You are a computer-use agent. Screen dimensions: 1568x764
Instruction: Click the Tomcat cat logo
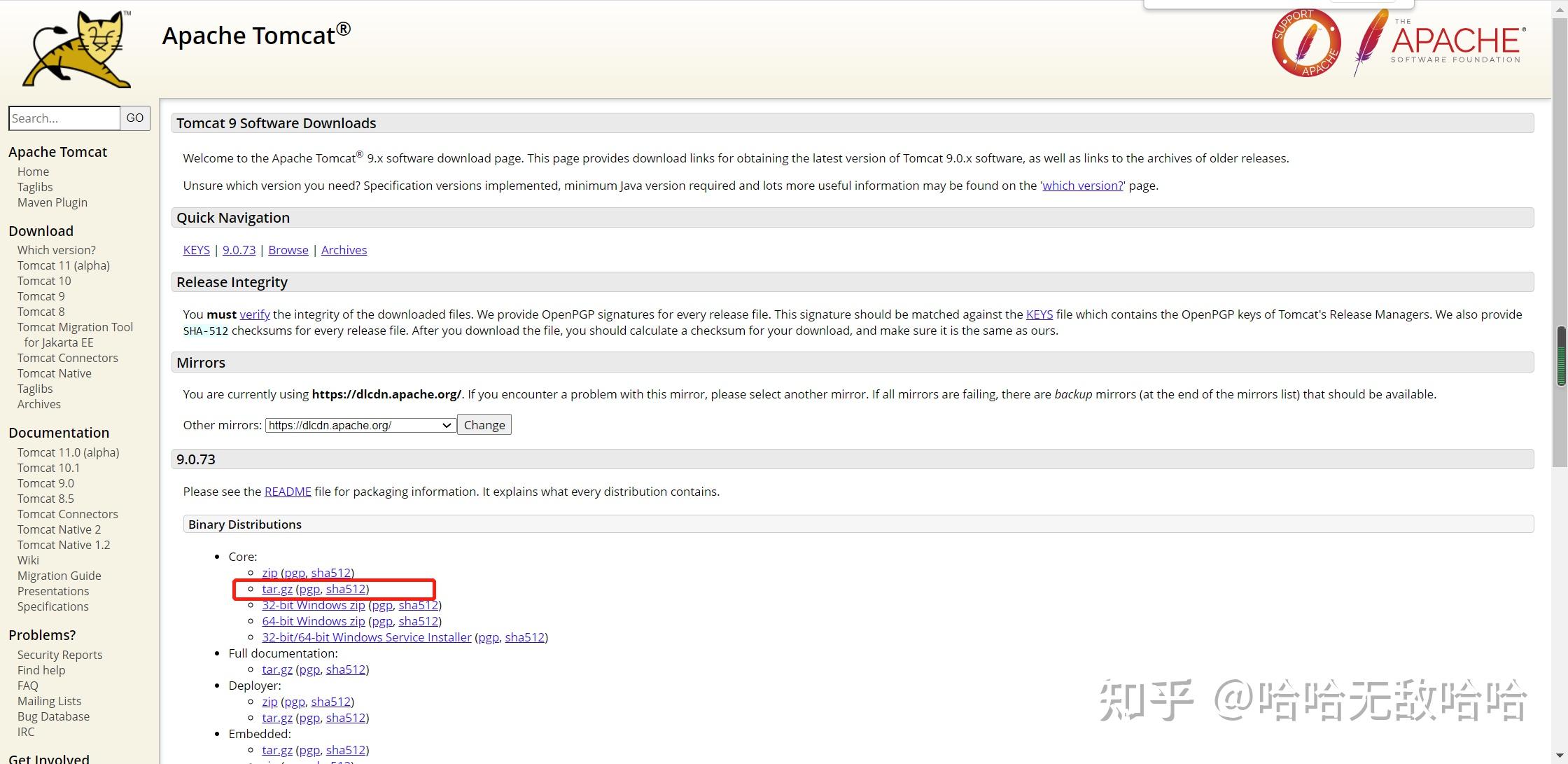point(77,48)
